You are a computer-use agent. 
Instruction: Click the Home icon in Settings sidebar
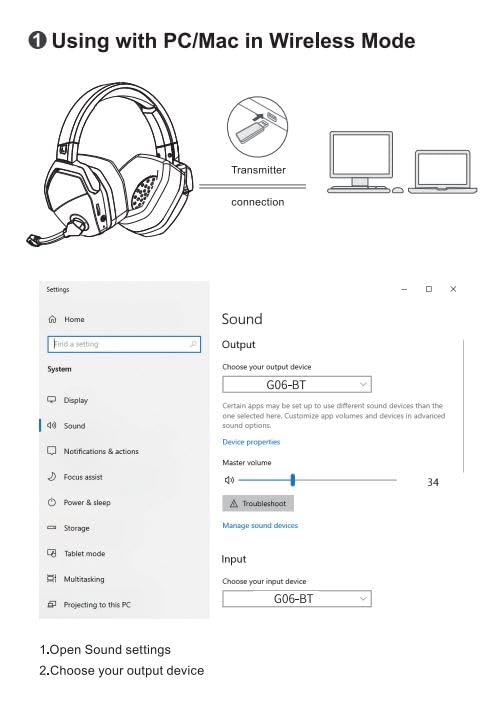(52, 319)
